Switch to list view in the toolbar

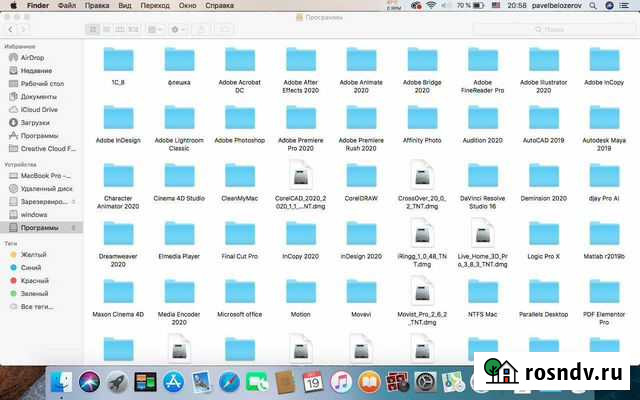(106, 30)
